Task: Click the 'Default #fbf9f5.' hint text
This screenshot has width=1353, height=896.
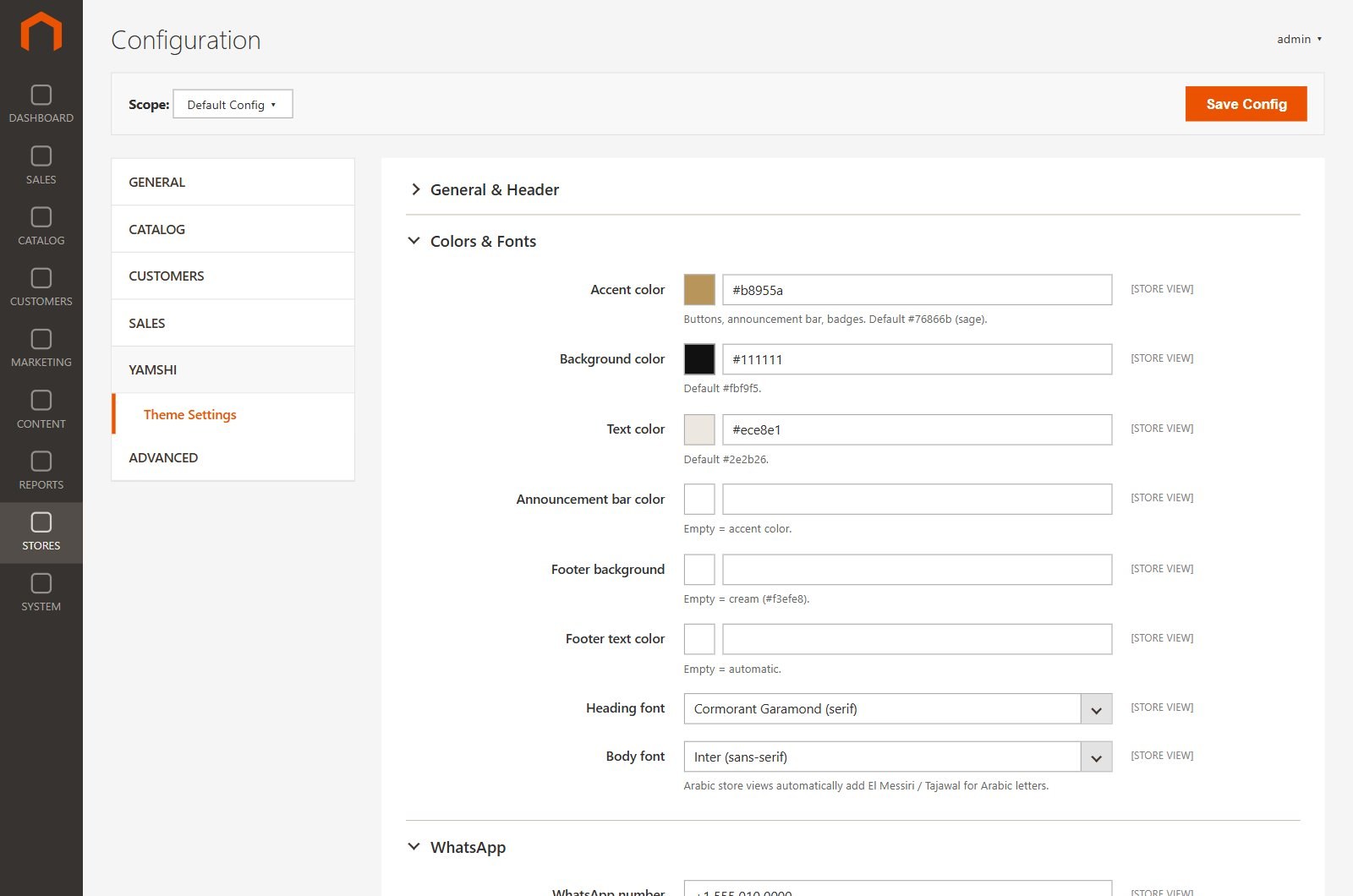Action: point(722,389)
